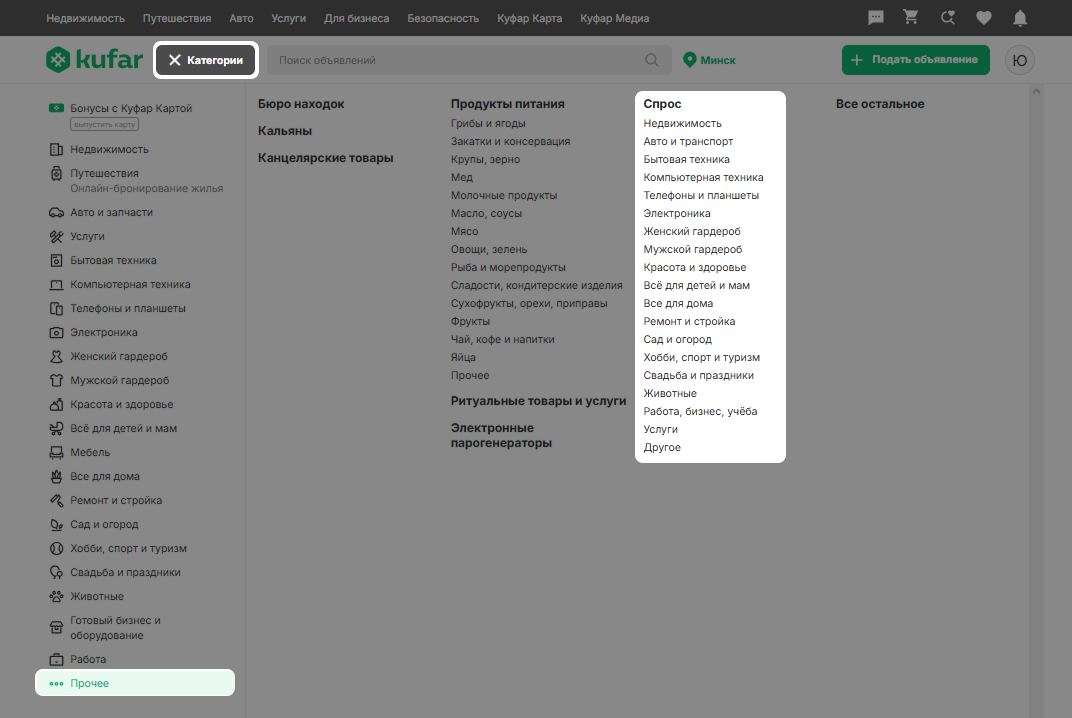Click the Животные paw icon
Viewport: 1072px width, 718px height.
(57, 596)
